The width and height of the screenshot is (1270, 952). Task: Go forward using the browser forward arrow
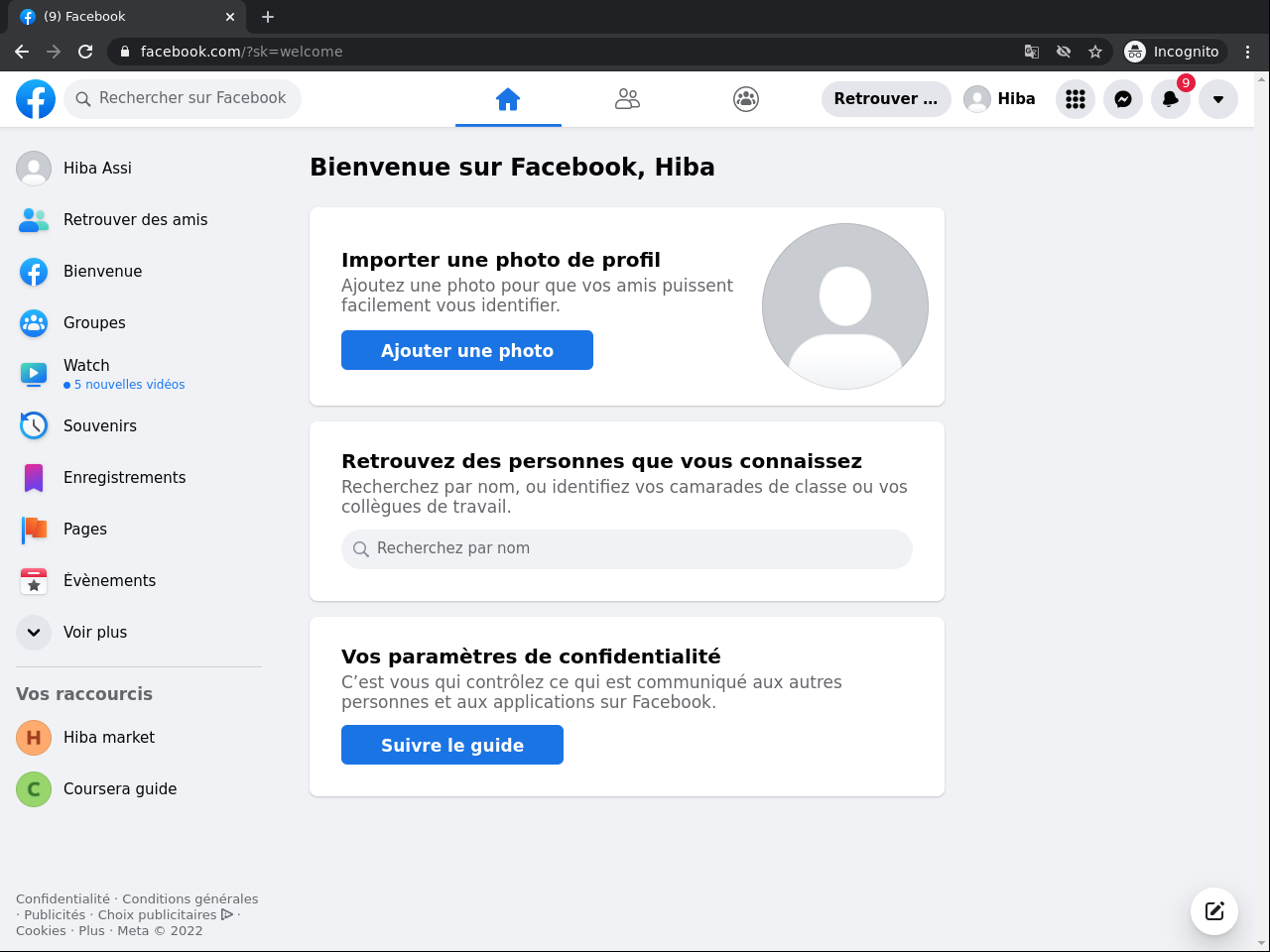(x=54, y=52)
